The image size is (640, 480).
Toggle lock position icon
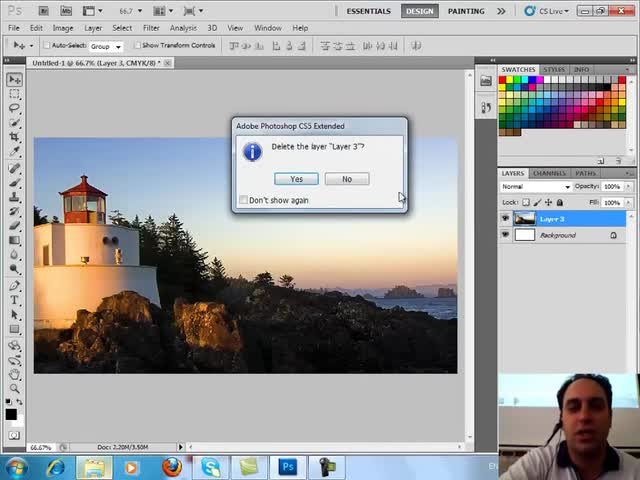tap(549, 202)
